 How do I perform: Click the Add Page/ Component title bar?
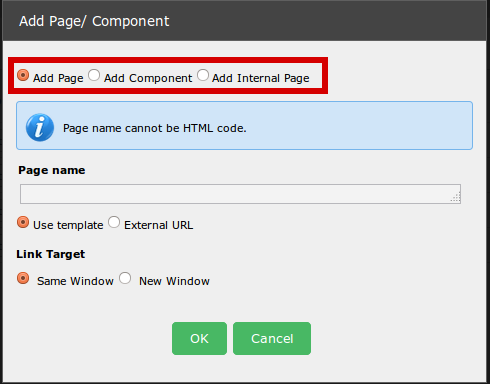245,21
